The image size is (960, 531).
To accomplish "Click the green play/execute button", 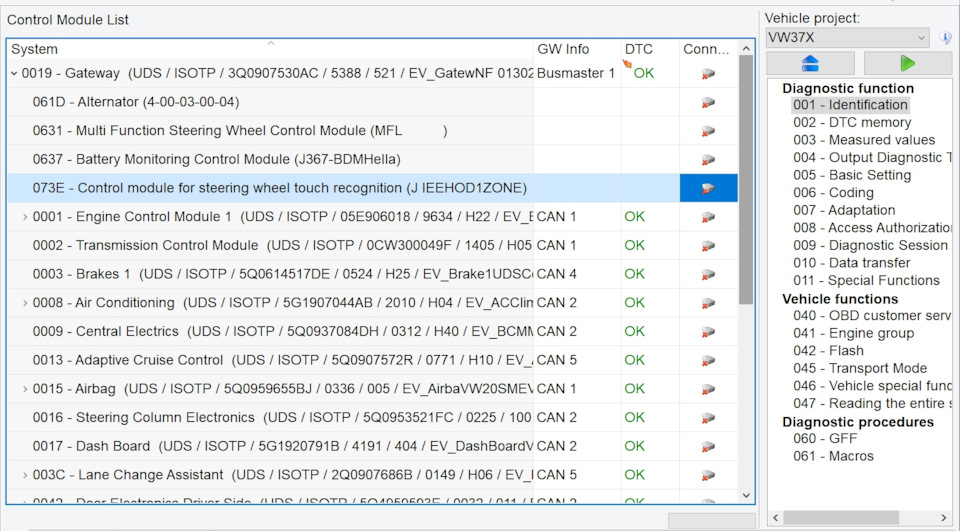I will [907, 62].
